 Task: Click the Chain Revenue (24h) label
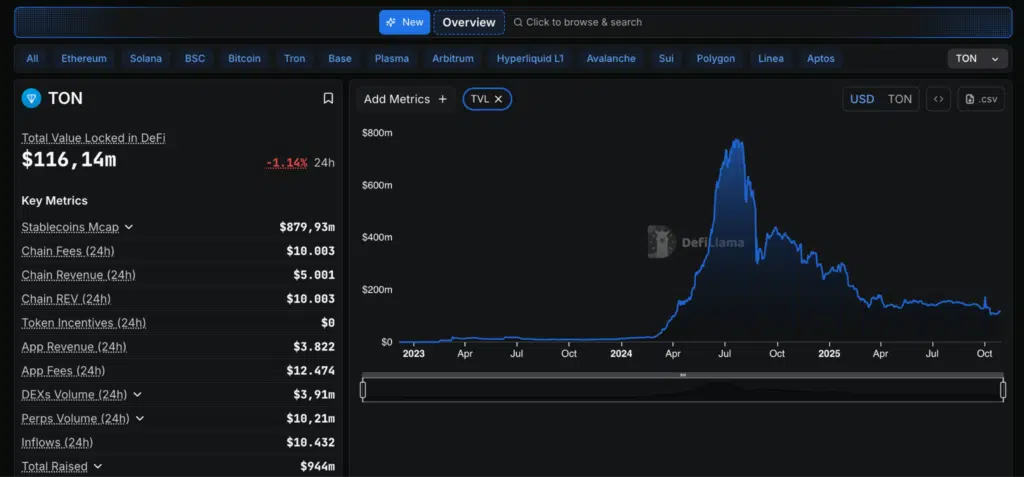coord(78,275)
